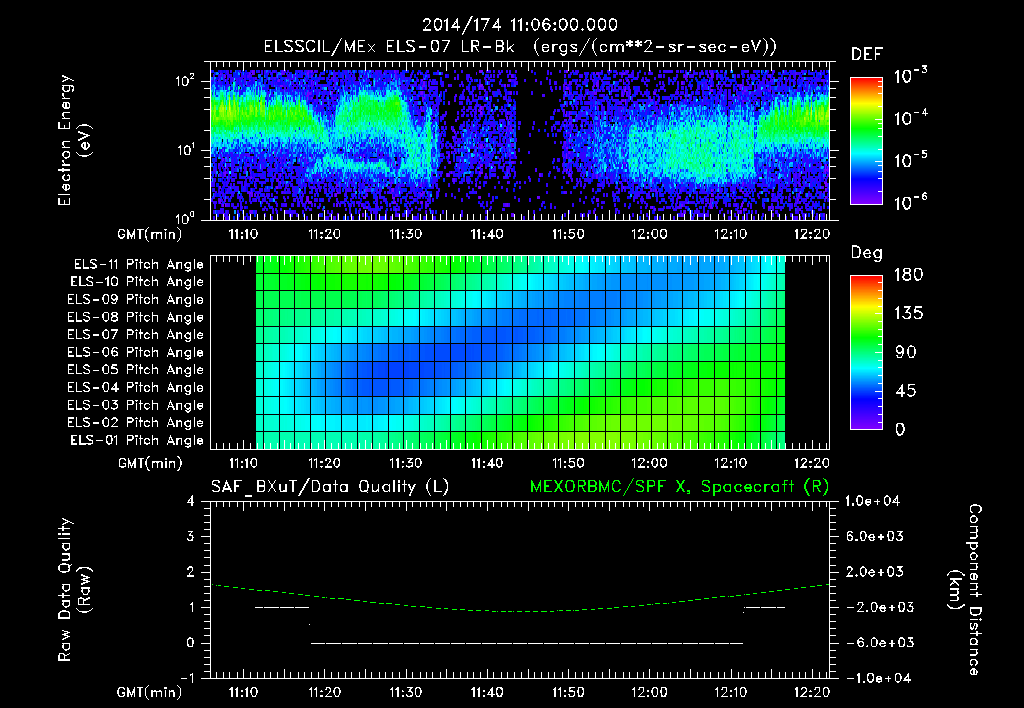Click the 10^-5 value on DEF scale
Screen dimensions: 1024x708
(x=910, y=161)
